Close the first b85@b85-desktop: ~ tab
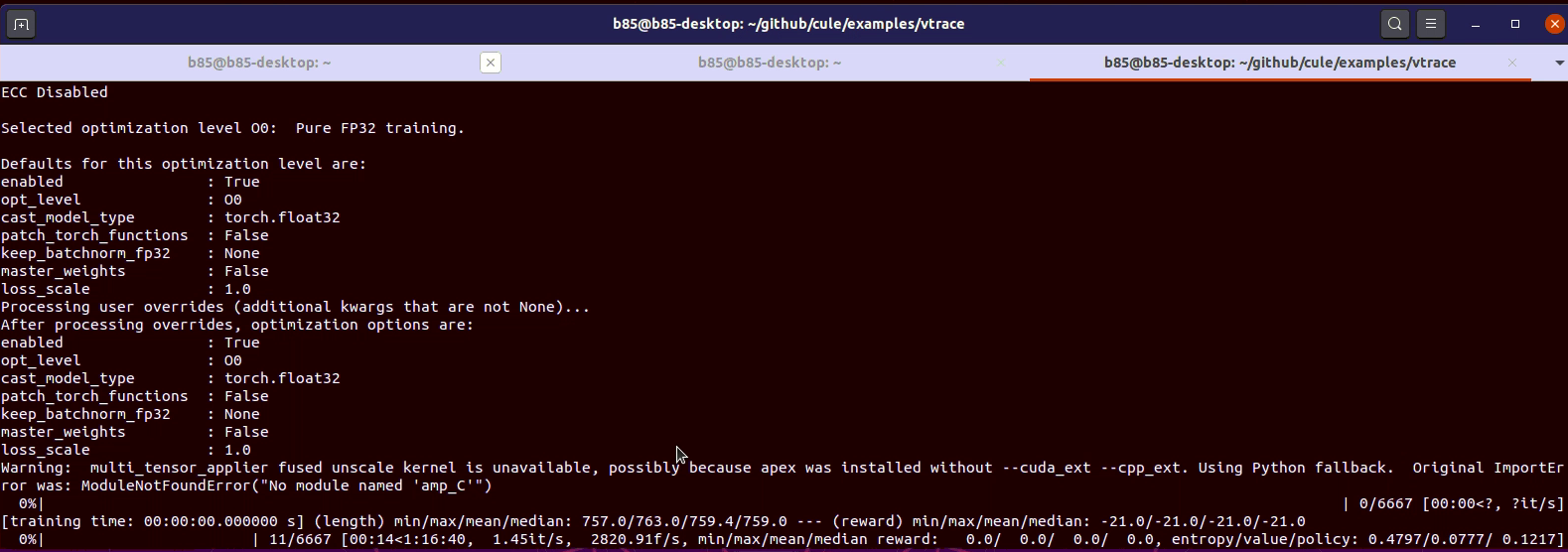 [491, 63]
